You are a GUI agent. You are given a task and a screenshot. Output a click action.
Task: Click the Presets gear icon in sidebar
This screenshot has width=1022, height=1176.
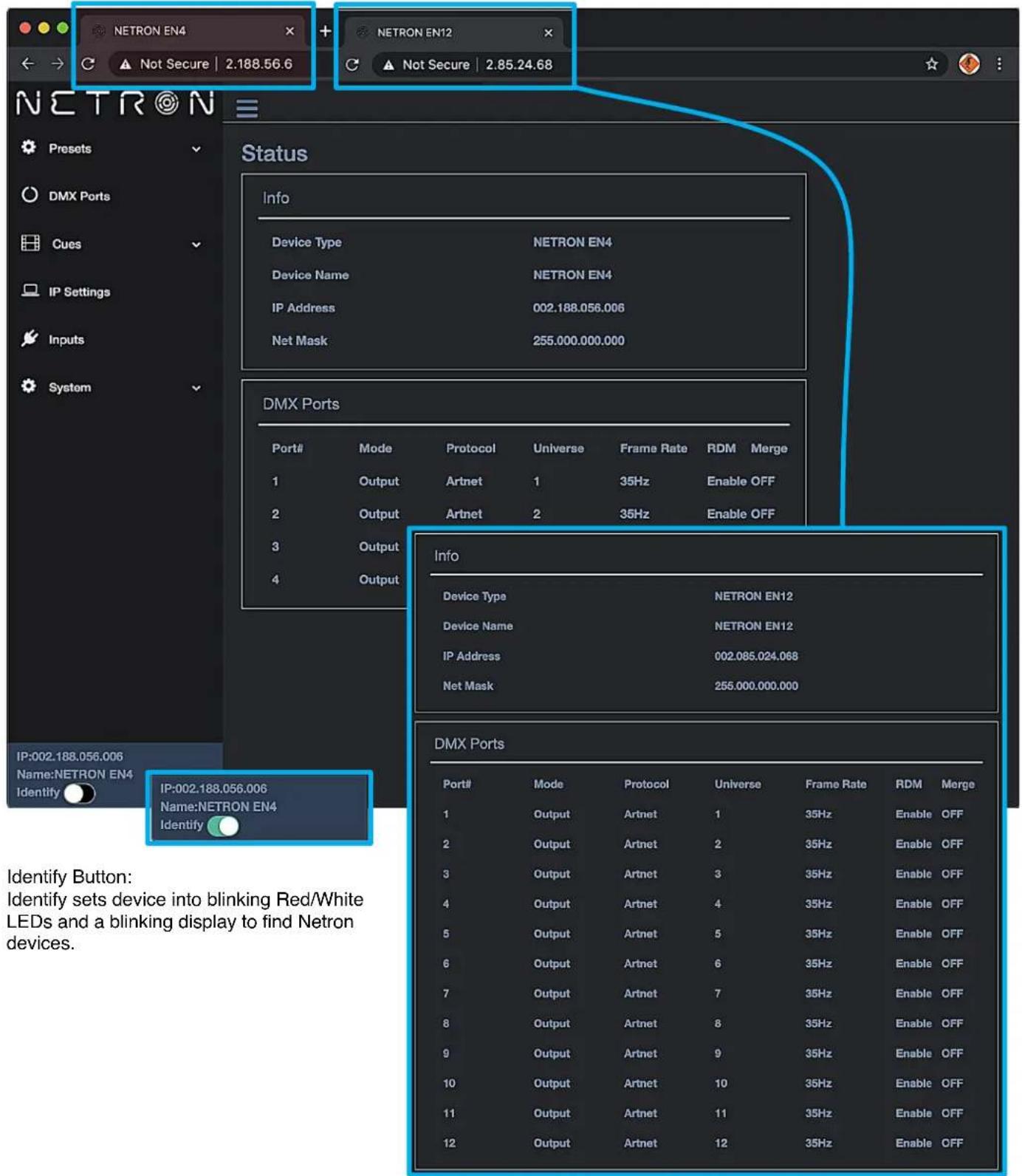click(x=29, y=148)
